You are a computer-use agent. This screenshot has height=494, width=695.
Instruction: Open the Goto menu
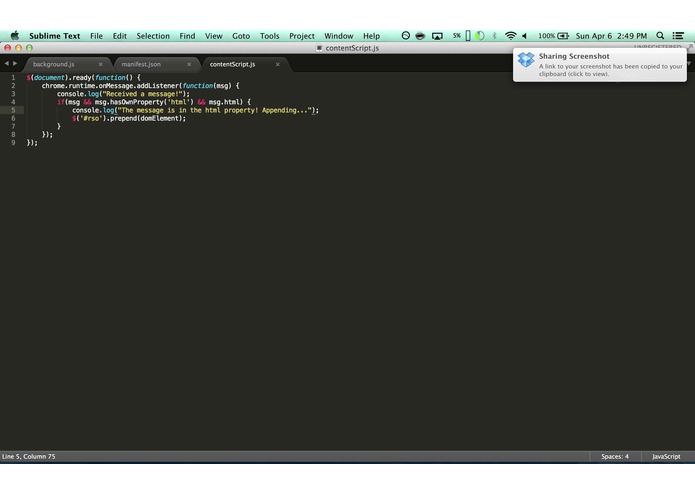(x=241, y=36)
